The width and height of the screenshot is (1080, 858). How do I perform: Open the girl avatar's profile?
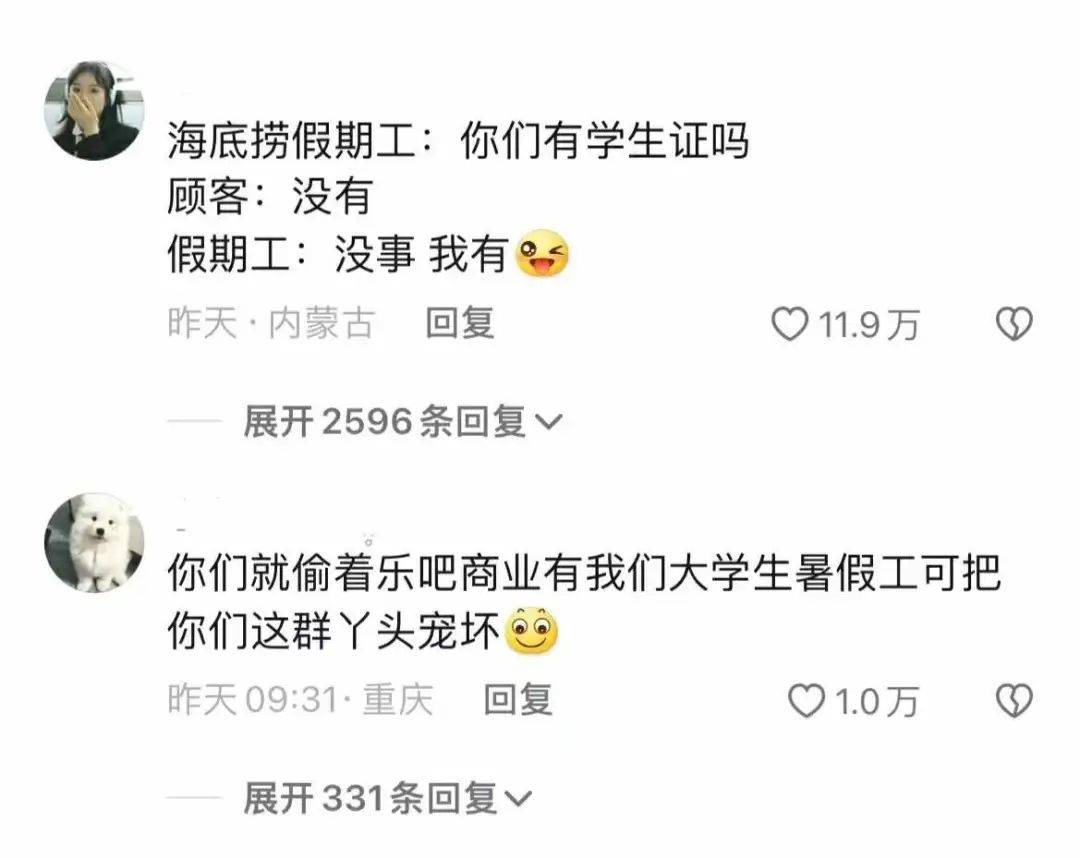[x=94, y=110]
